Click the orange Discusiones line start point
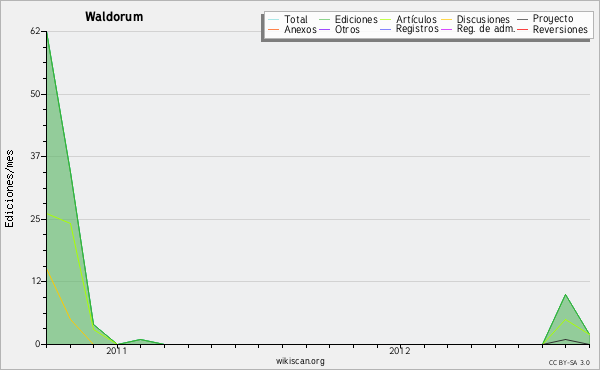 point(47,269)
